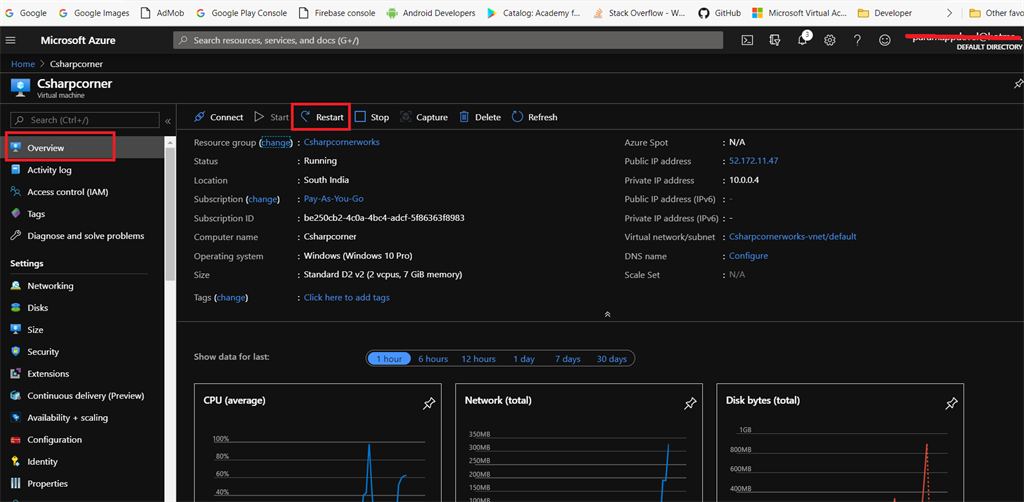Screen dimensions: 1024x502
Task: Open Csharpcornerworks-vnet/default network link
Action: click(x=792, y=236)
